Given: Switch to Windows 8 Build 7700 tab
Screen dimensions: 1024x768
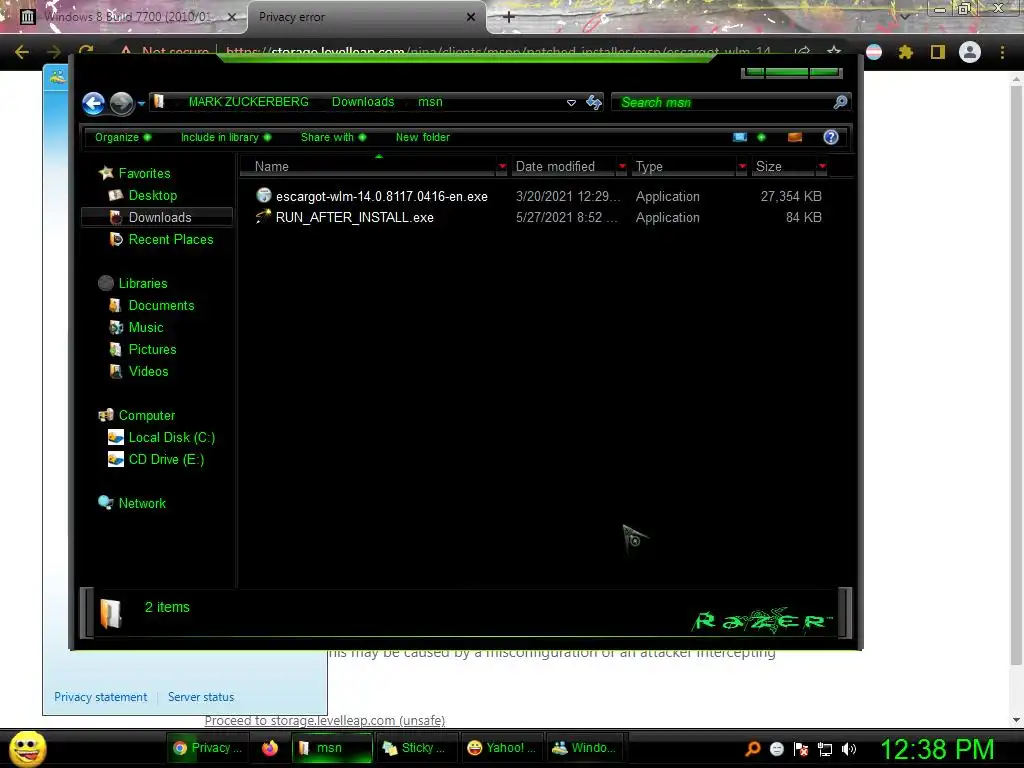Looking at the screenshot, I should coord(127,16).
